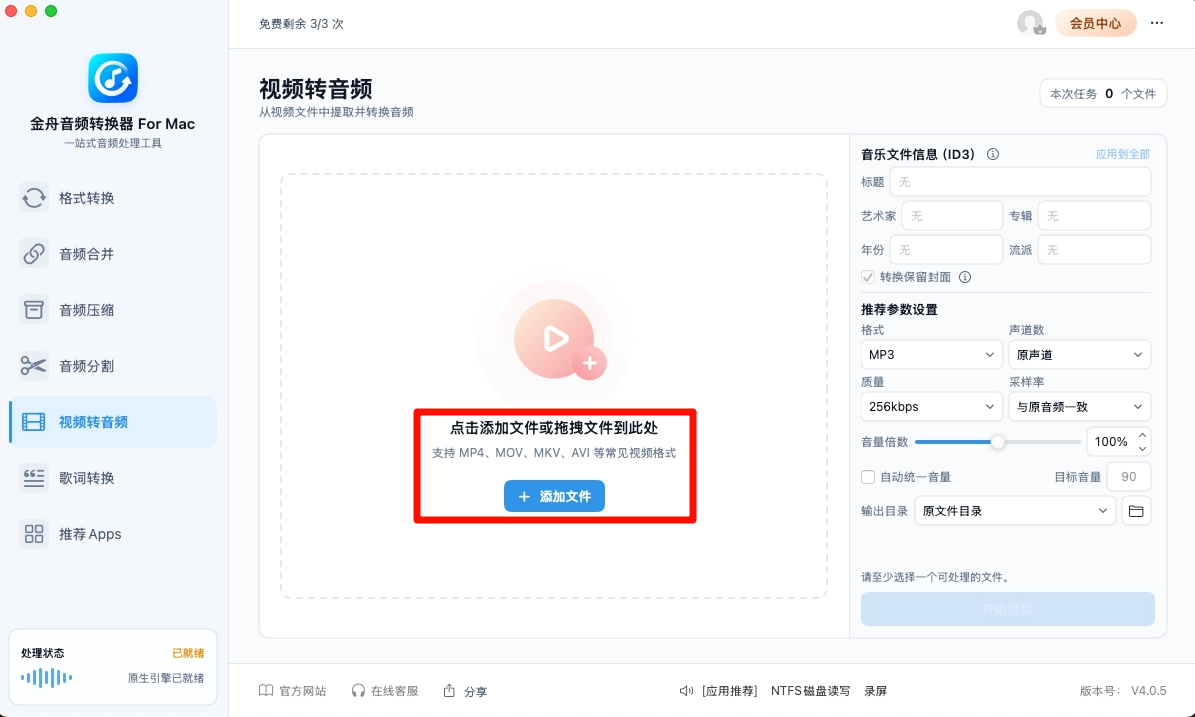The height and width of the screenshot is (717, 1195).
Task: Open the 在线客服 link
Action: pos(385,690)
